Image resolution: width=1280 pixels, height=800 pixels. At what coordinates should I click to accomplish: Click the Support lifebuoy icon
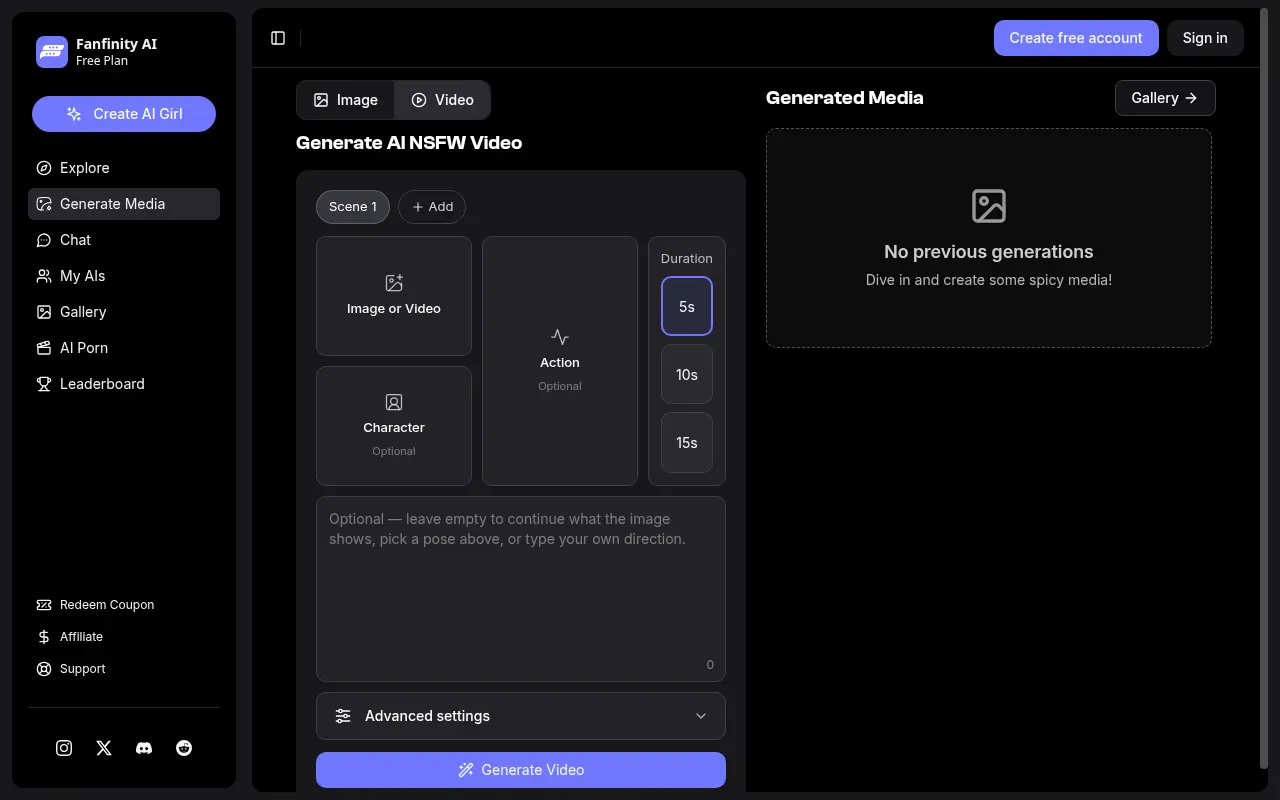coord(44,669)
